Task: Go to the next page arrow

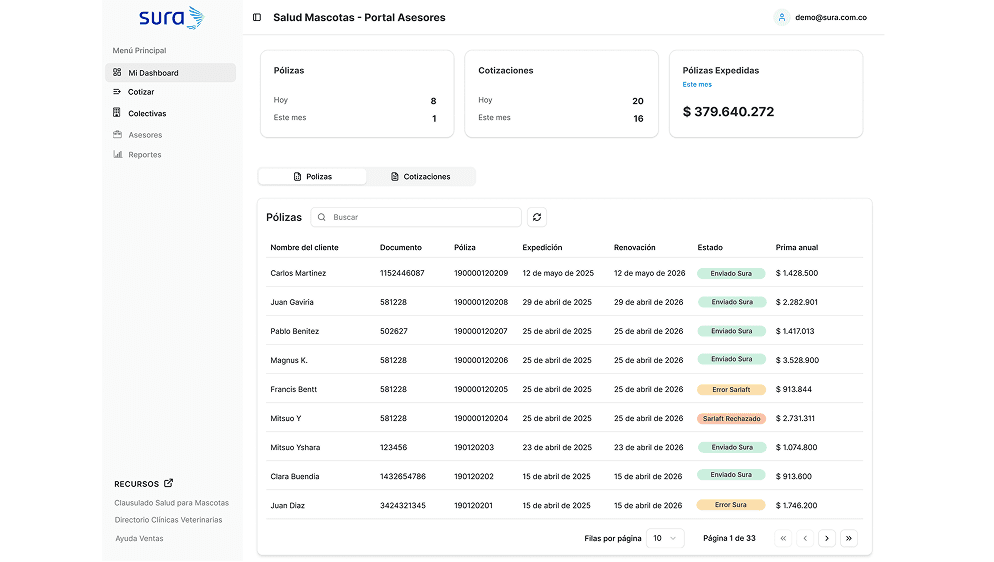Action: [x=827, y=538]
